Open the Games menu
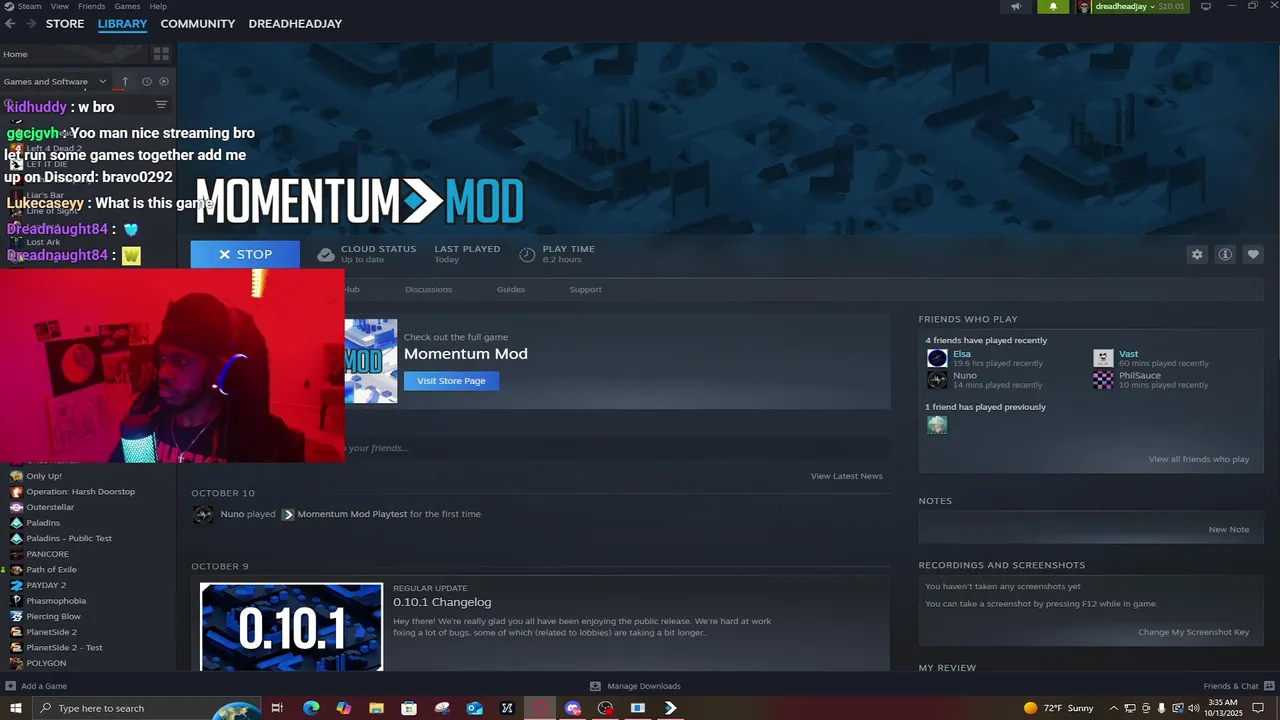The width and height of the screenshot is (1280, 720). coord(127,6)
